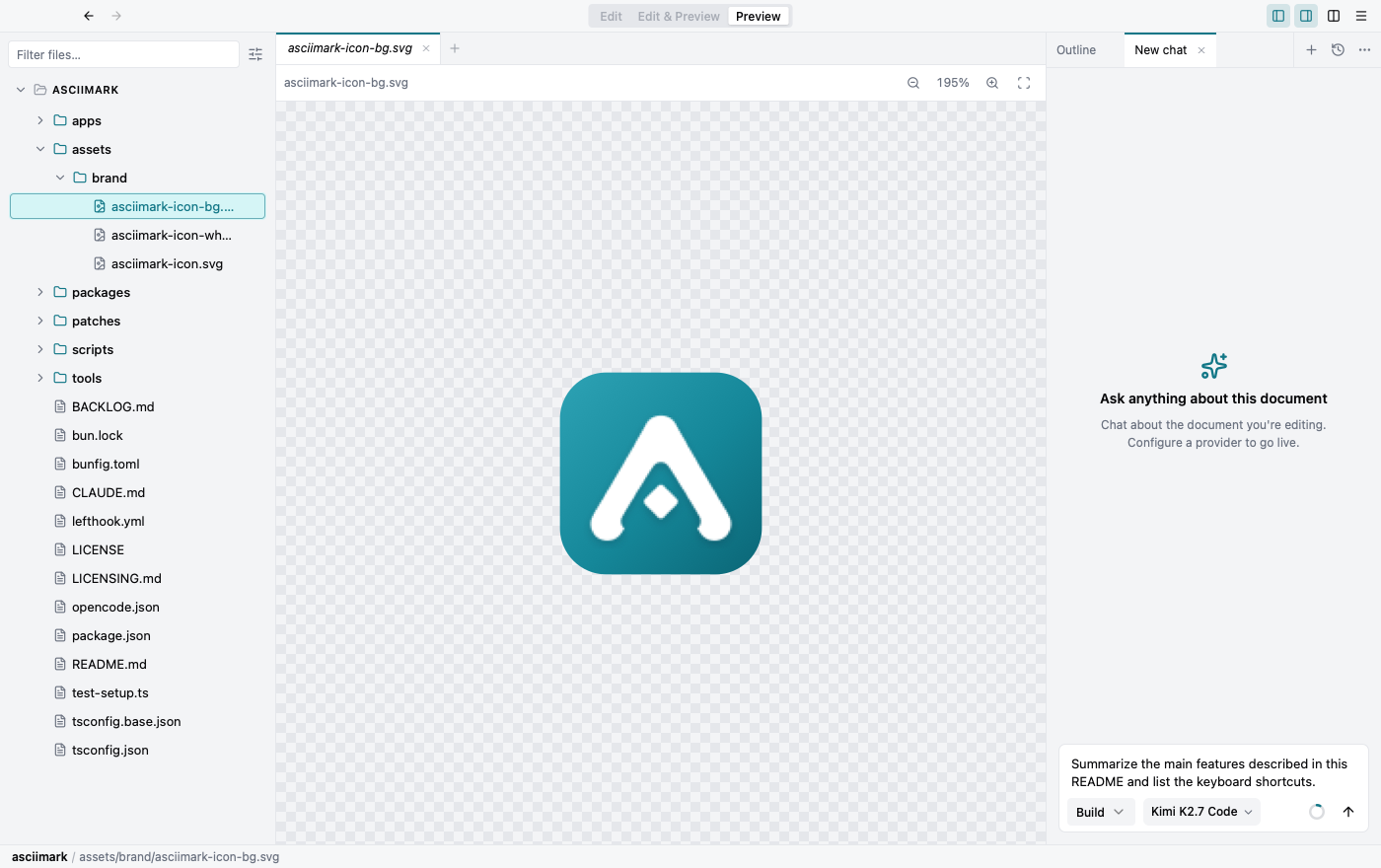Open bunfig.toml
Image resolution: width=1381 pixels, height=868 pixels.
[137, 464]
